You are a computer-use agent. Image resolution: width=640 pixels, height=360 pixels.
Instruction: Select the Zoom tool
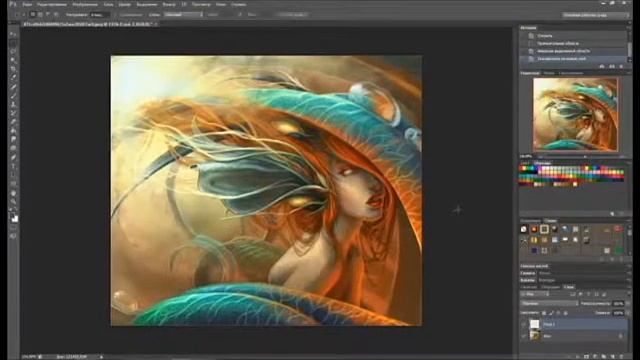coord(13,201)
